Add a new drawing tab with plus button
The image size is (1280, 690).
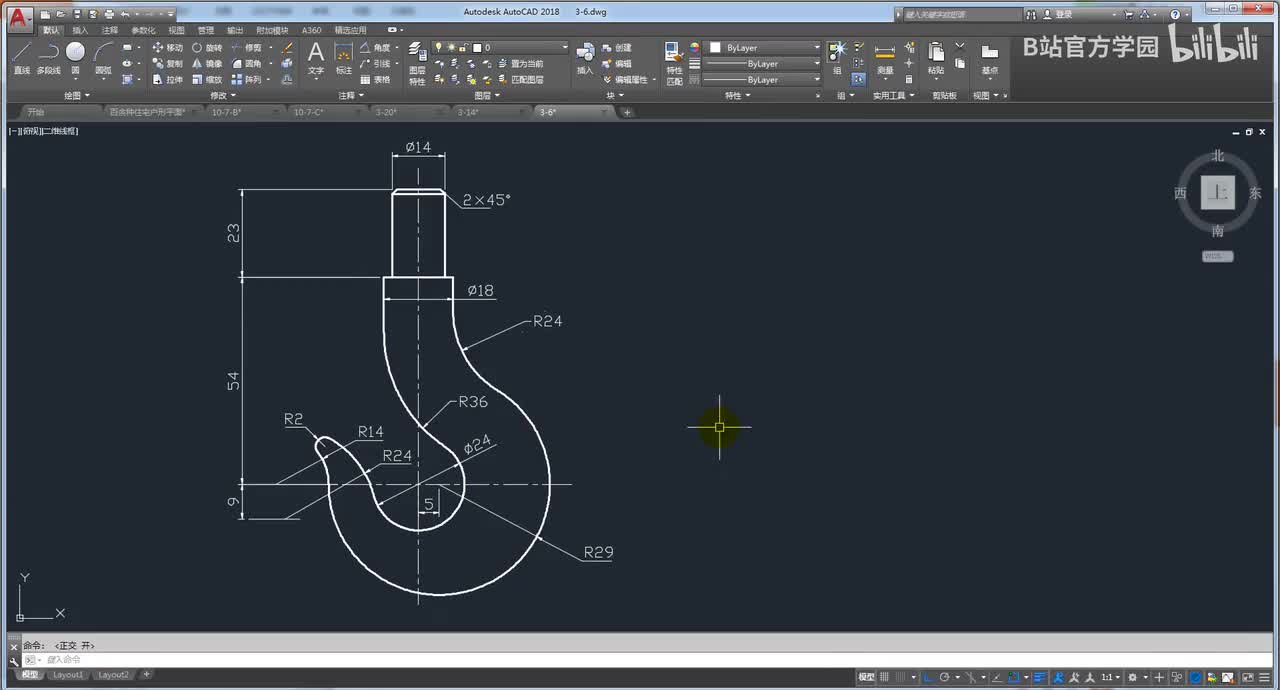click(627, 112)
